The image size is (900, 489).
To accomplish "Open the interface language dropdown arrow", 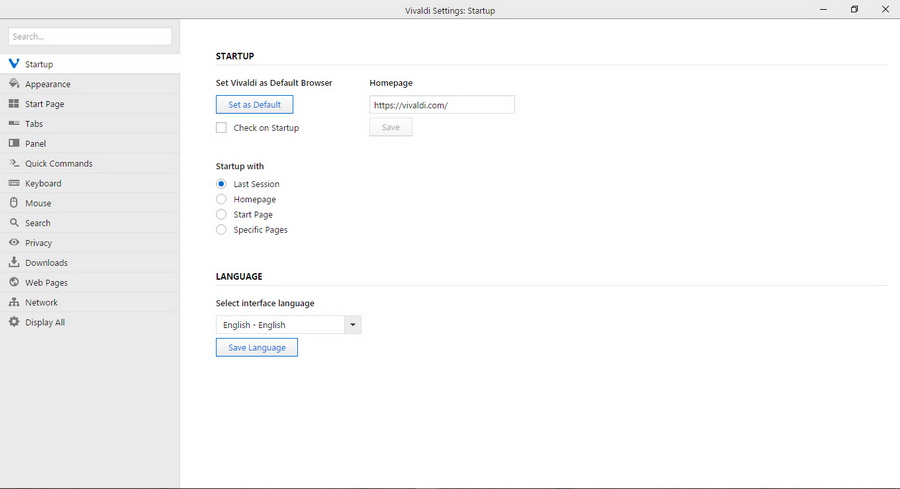I will pos(352,325).
